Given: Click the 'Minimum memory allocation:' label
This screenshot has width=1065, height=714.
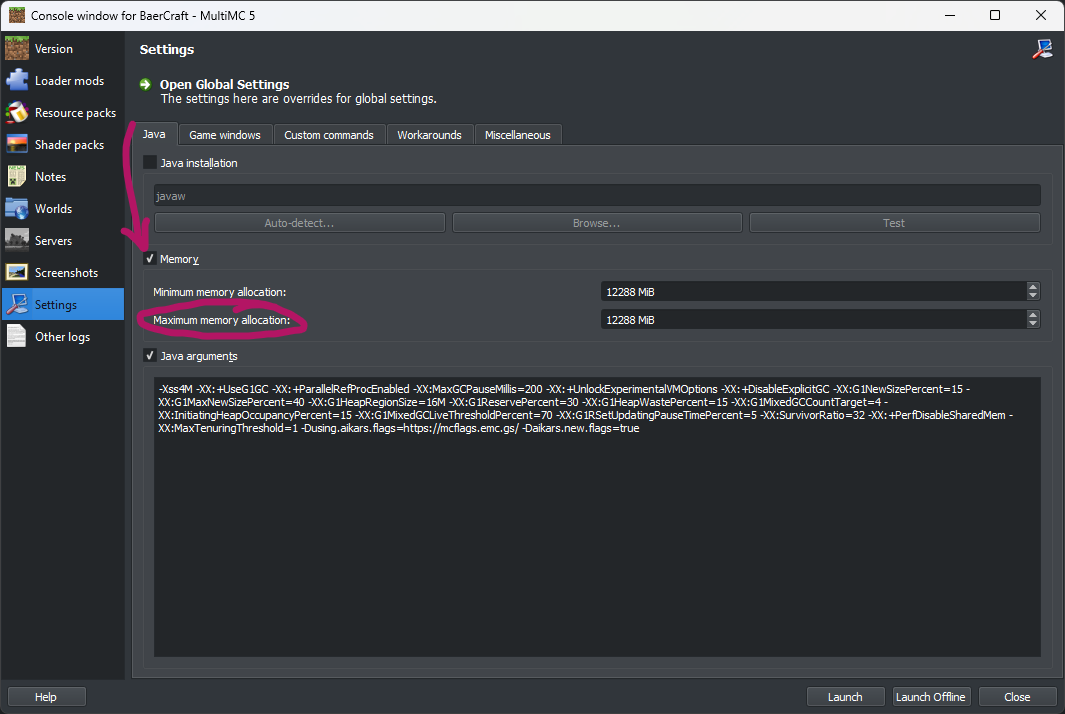Looking at the screenshot, I should point(219,292).
